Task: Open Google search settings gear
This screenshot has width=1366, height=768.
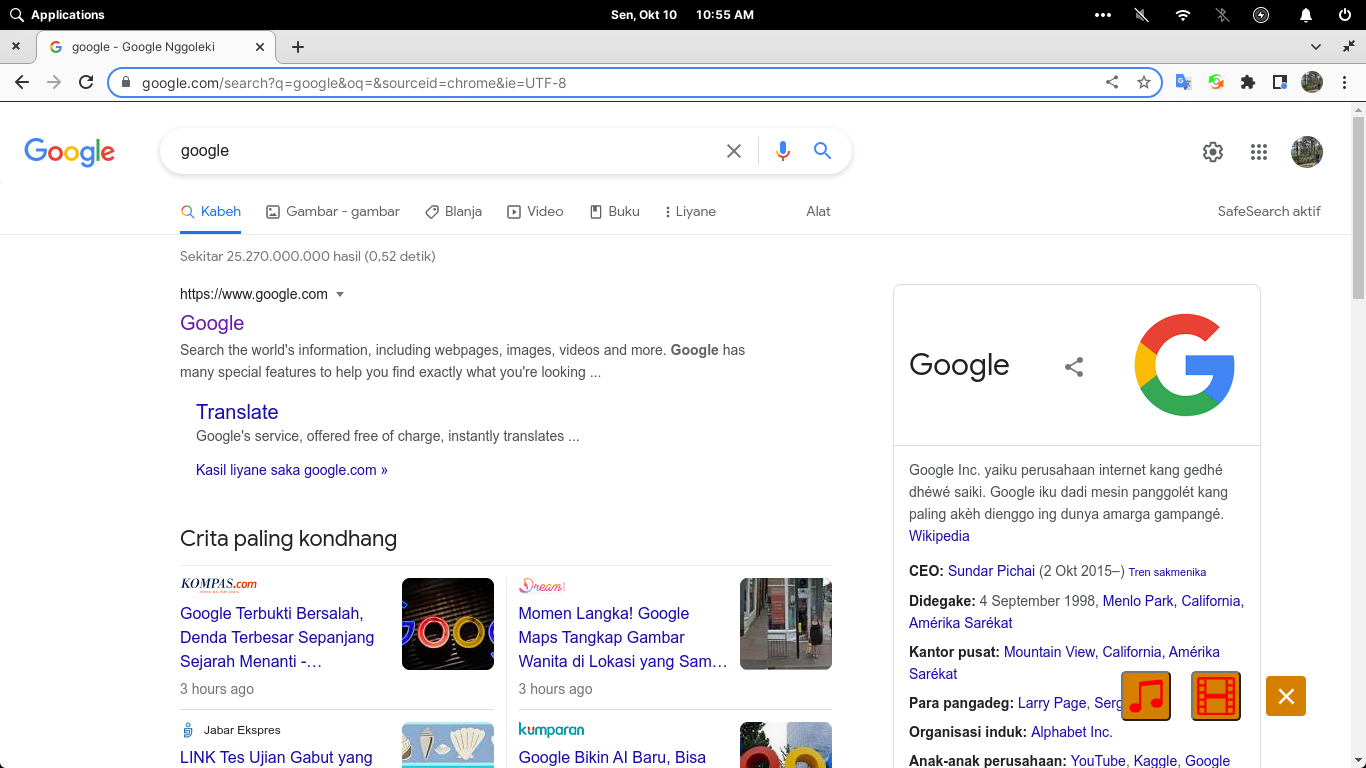Action: coord(1213,152)
